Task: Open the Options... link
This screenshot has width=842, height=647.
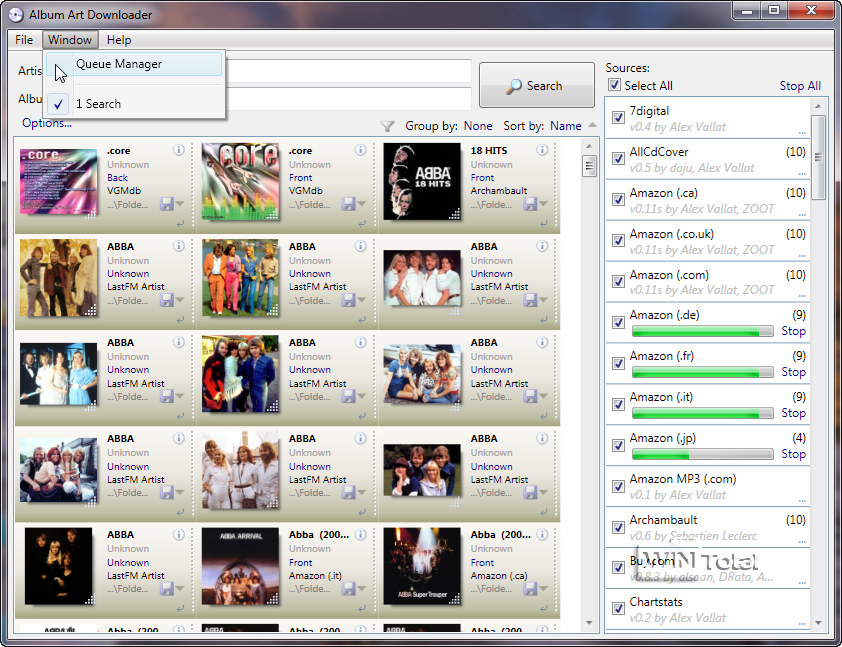Action: 47,123
